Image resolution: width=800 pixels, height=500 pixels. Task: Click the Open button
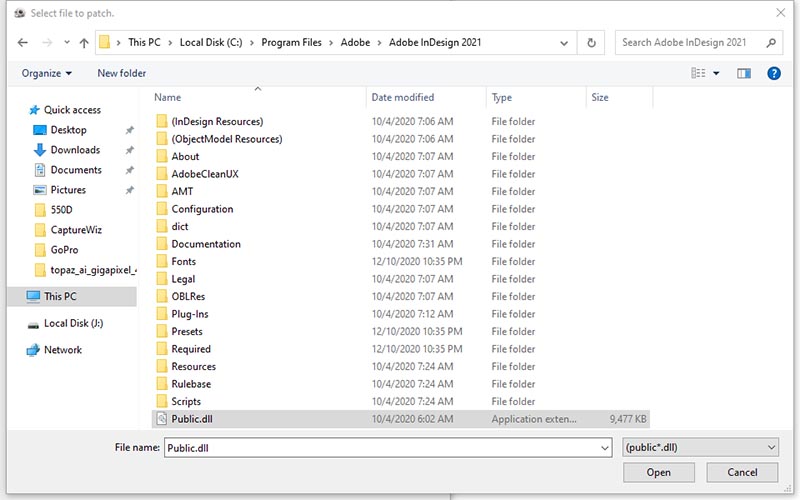(x=658, y=472)
